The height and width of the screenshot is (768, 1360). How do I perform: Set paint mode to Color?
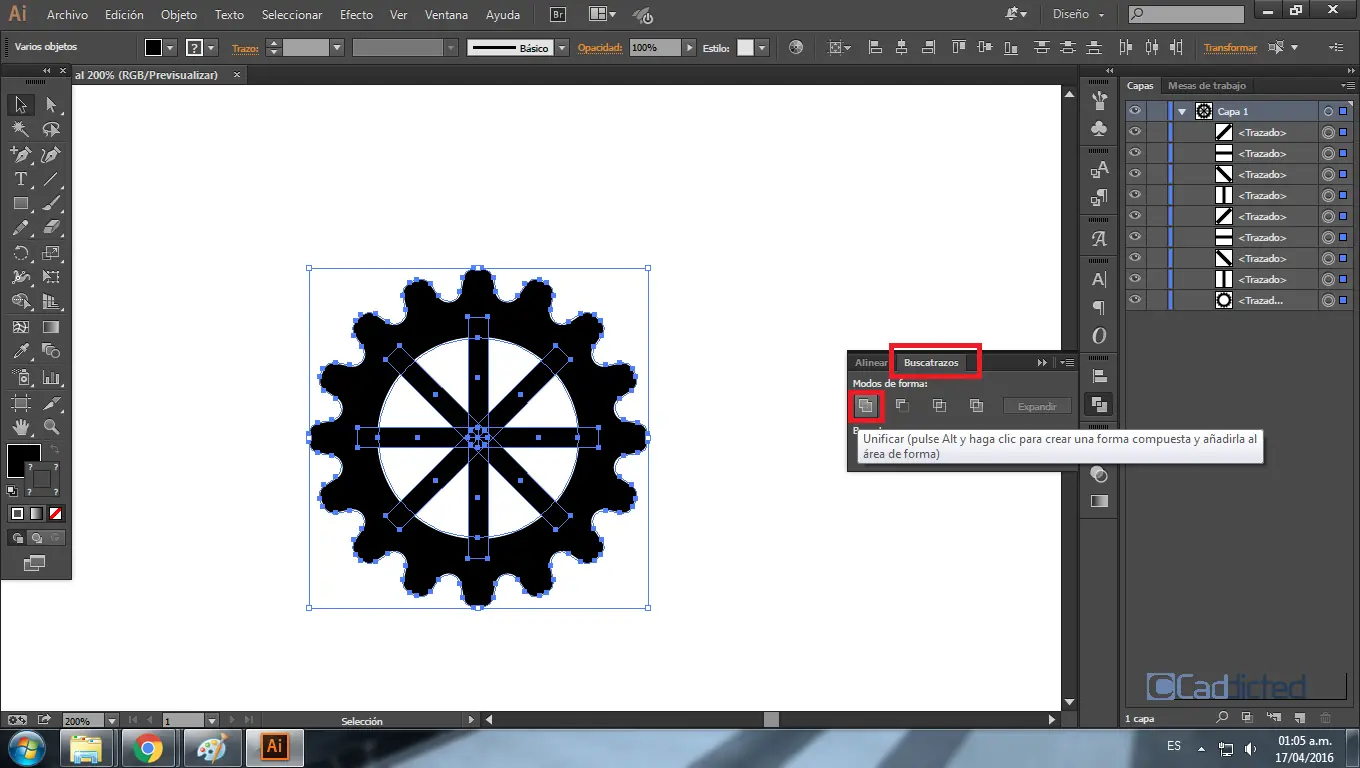(17, 513)
